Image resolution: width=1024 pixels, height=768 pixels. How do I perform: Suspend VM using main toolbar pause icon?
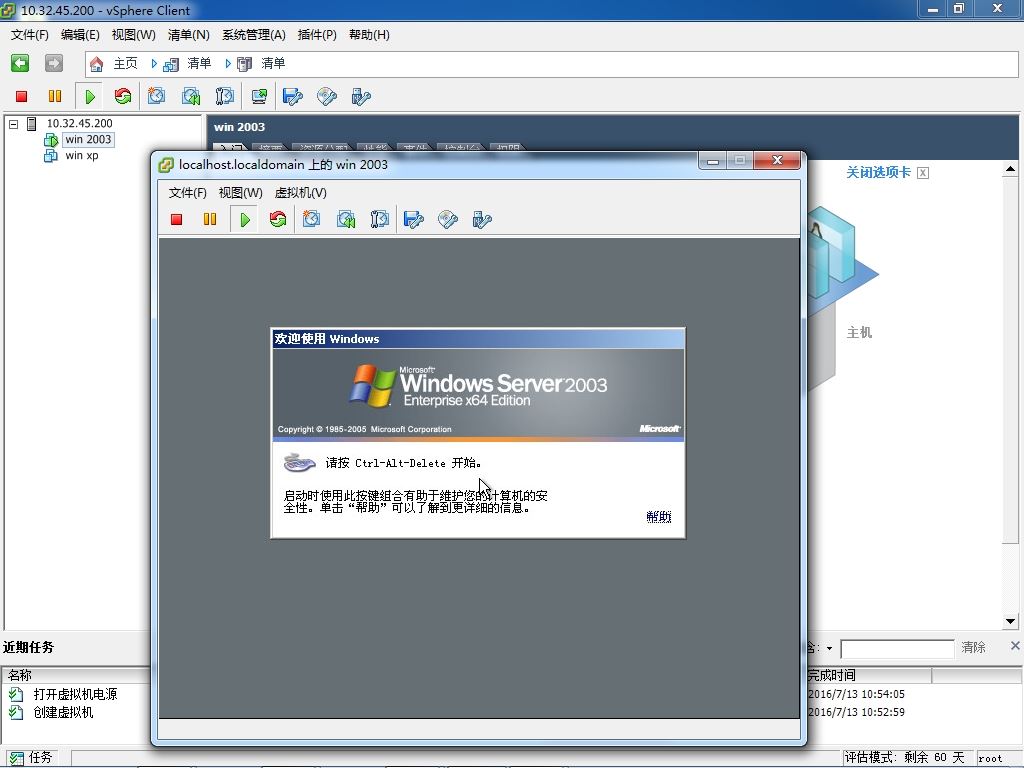click(55, 97)
